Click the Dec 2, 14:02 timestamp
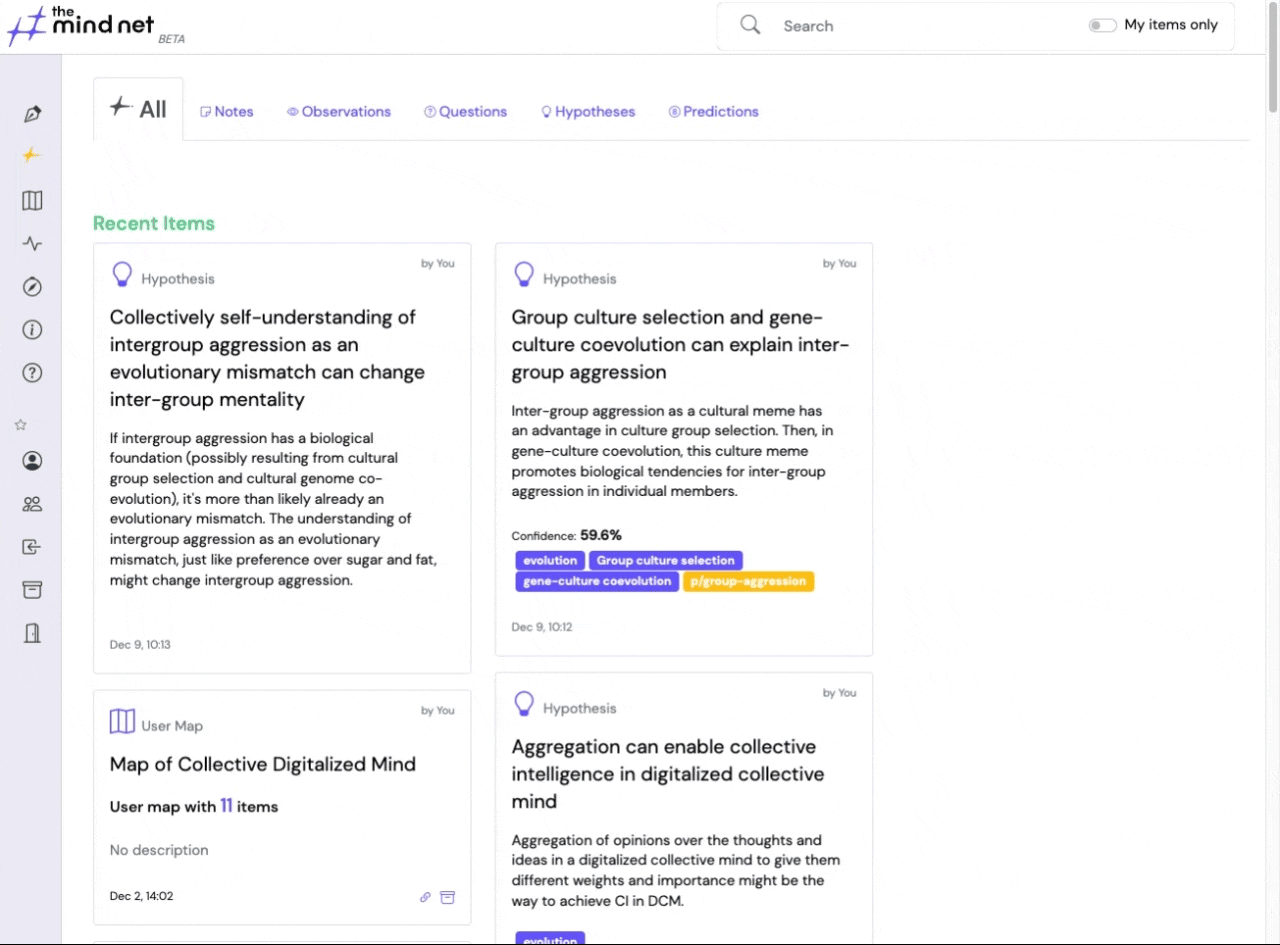This screenshot has height=945, width=1280. click(x=141, y=896)
